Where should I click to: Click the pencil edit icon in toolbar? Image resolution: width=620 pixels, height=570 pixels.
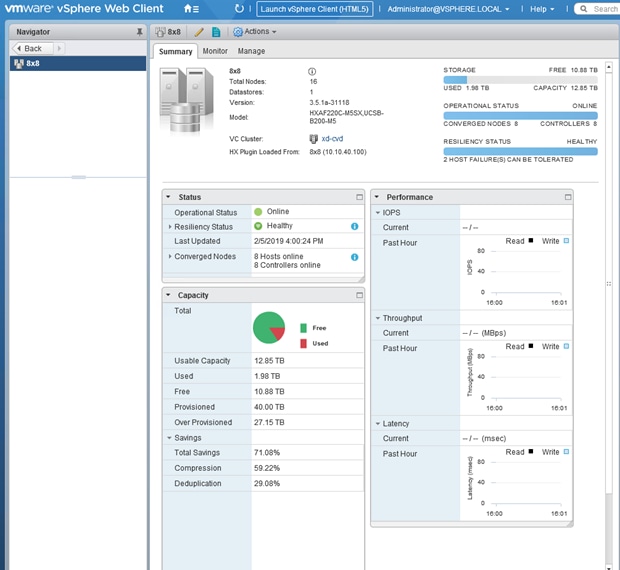point(199,32)
